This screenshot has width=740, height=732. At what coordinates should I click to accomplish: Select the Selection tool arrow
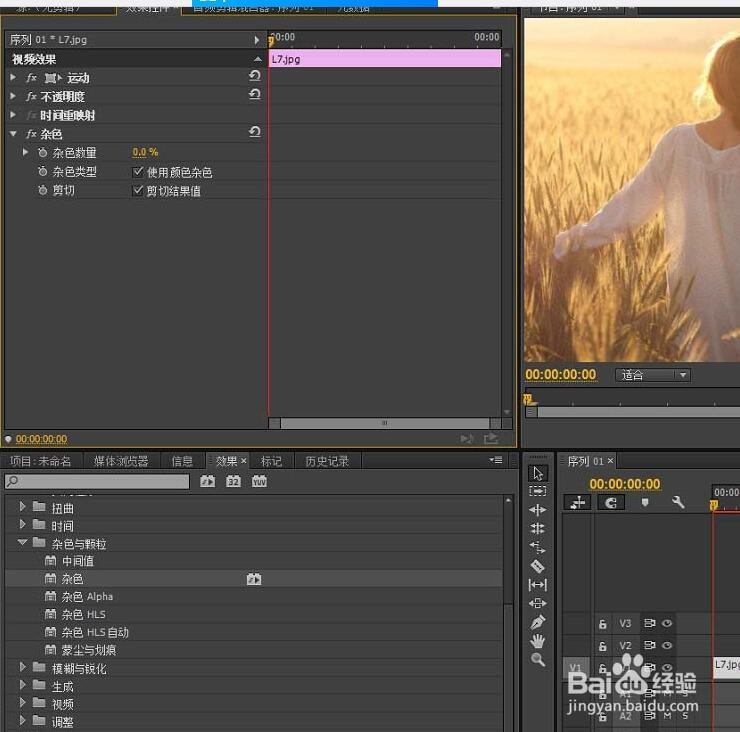tap(538, 473)
